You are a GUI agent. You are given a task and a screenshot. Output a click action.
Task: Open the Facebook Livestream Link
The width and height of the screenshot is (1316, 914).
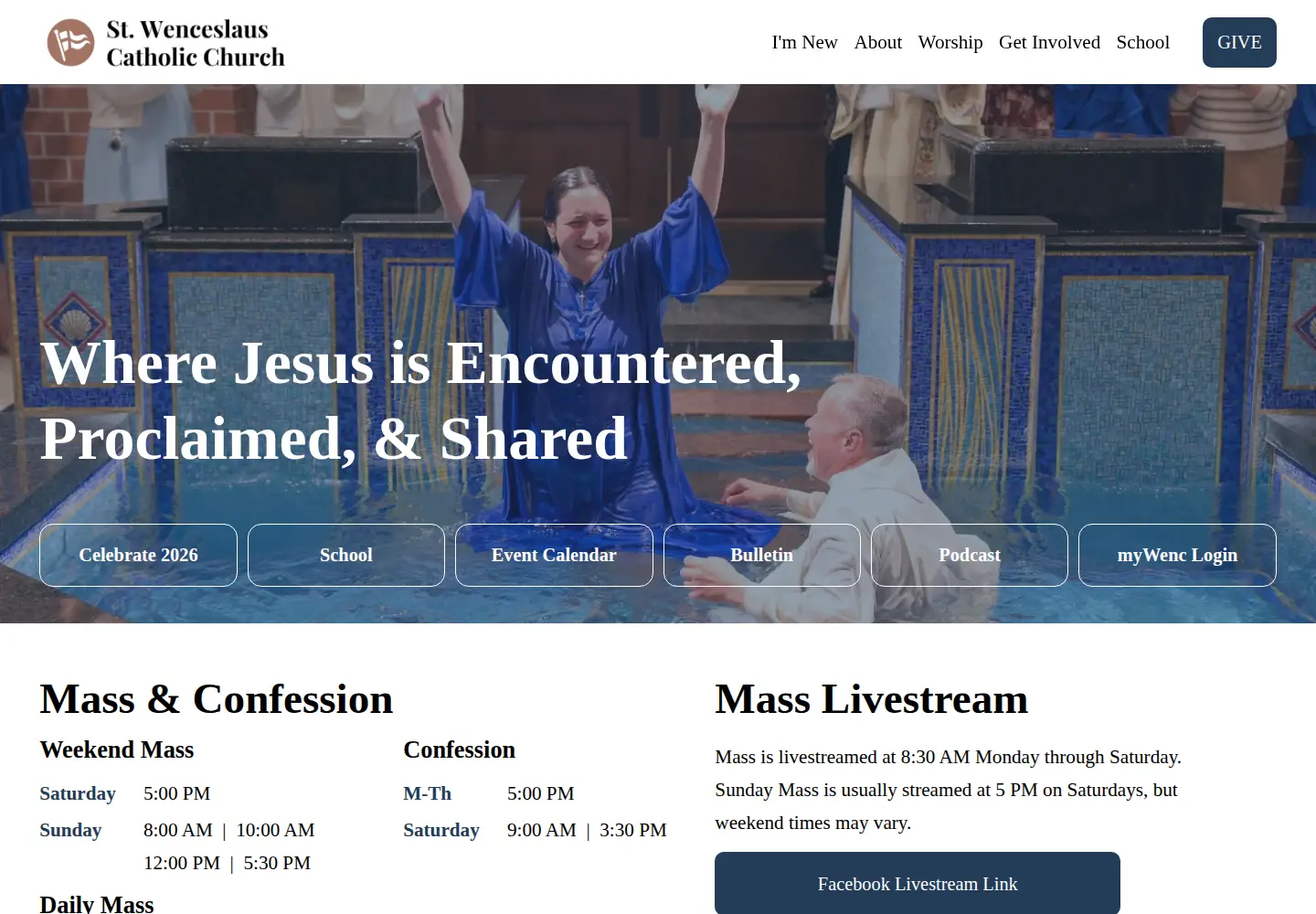(x=918, y=884)
